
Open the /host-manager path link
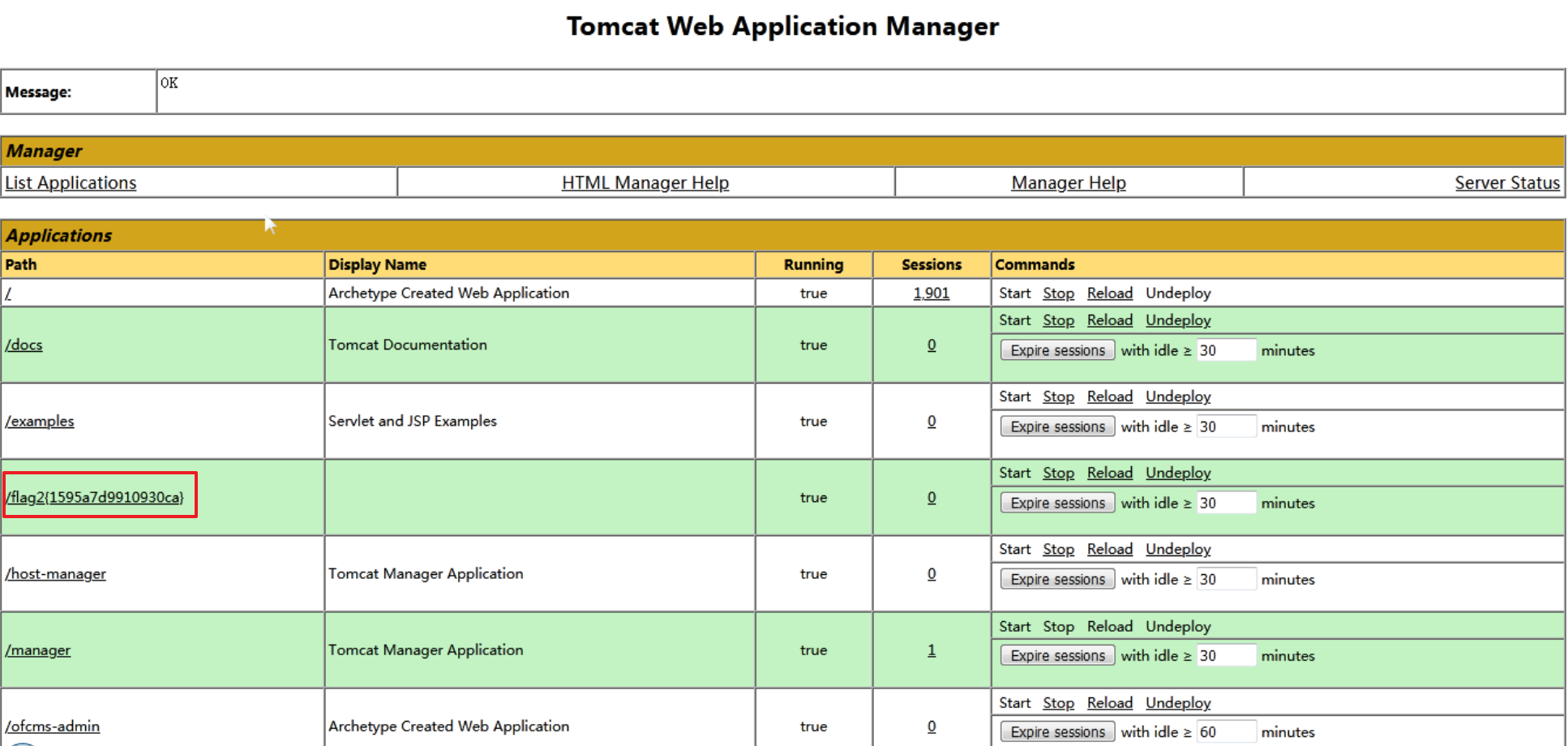point(55,573)
